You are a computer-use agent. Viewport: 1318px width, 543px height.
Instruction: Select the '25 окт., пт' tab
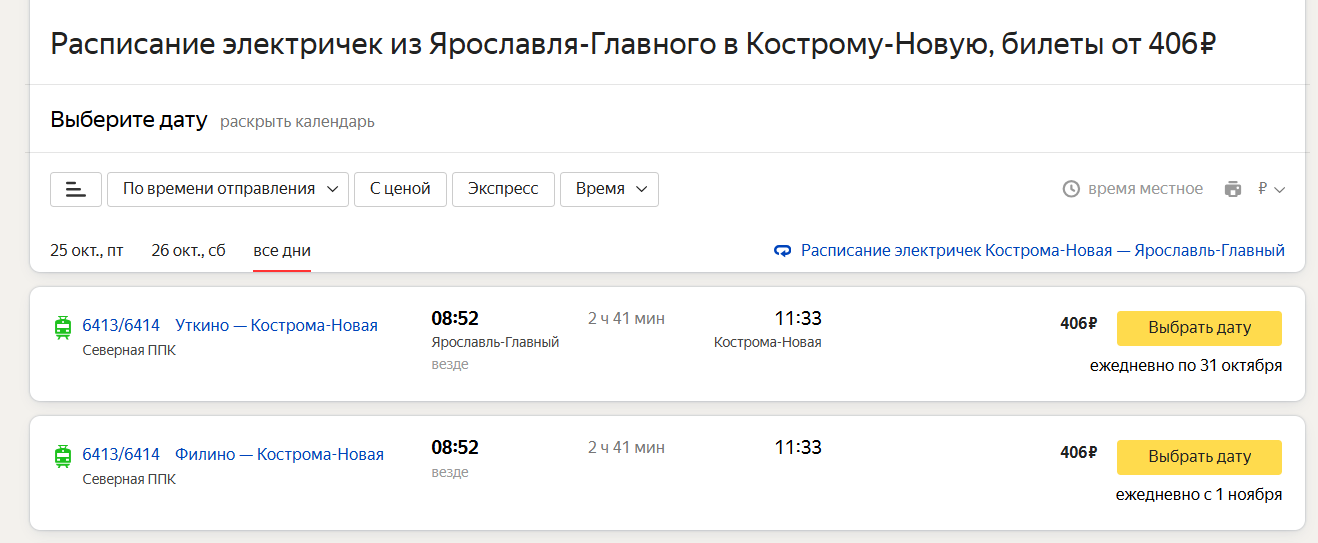(87, 250)
